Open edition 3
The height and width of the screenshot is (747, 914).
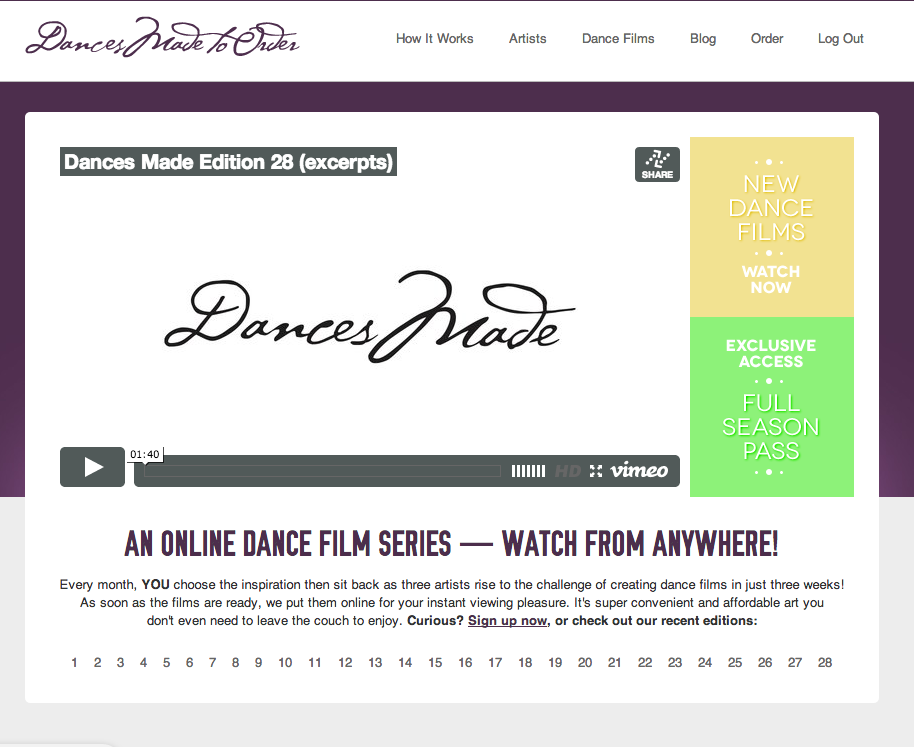[x=120, y=663]
